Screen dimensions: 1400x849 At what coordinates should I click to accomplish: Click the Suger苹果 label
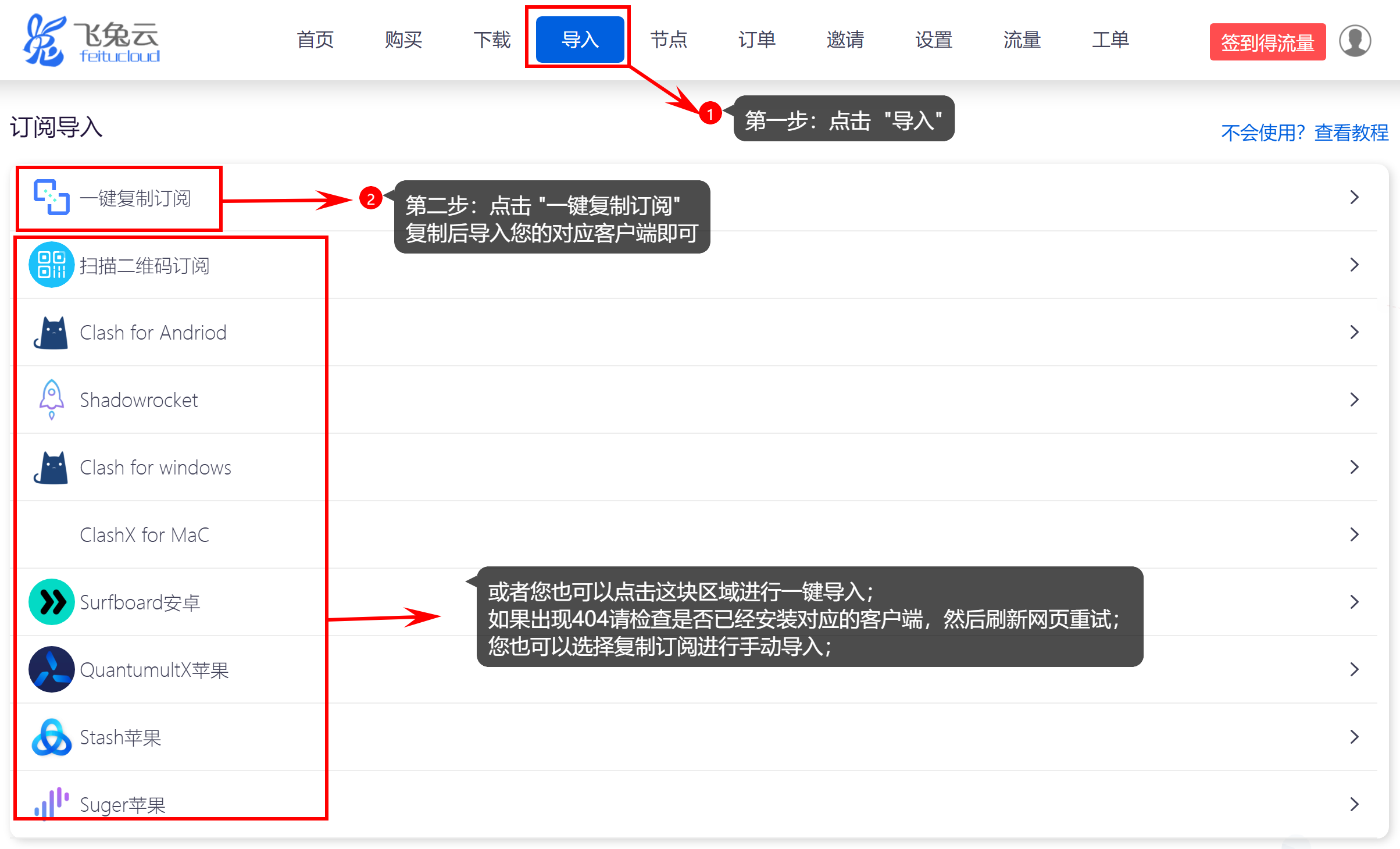123,805
